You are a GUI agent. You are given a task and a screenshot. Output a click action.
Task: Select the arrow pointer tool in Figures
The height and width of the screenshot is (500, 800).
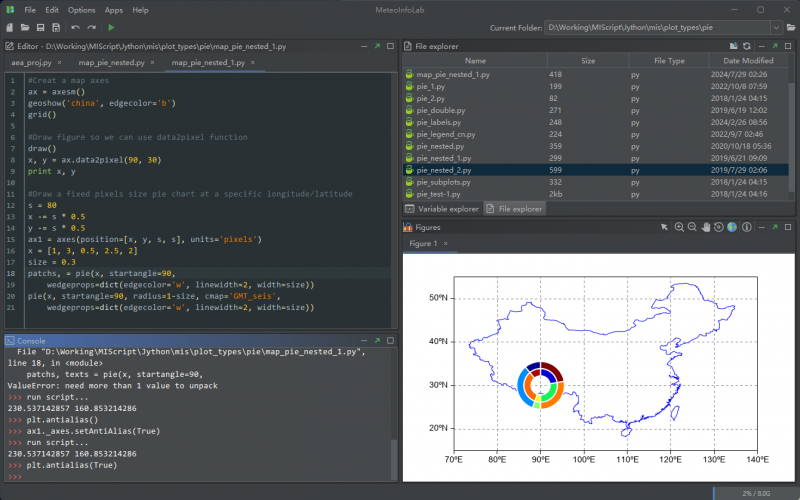click(664, 227)
